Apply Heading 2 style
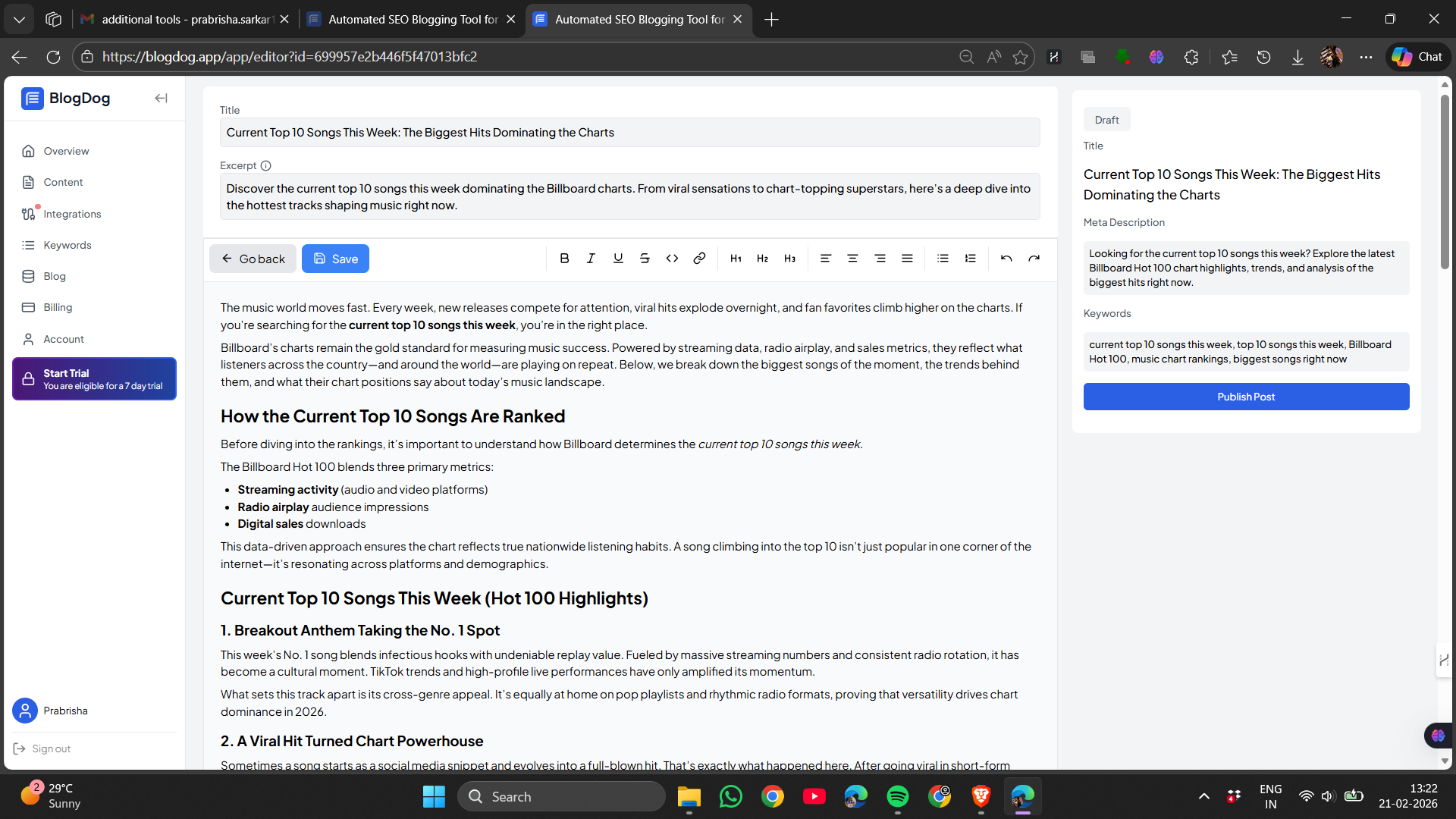Screen dimensions: 1456x819 point(762,259)
